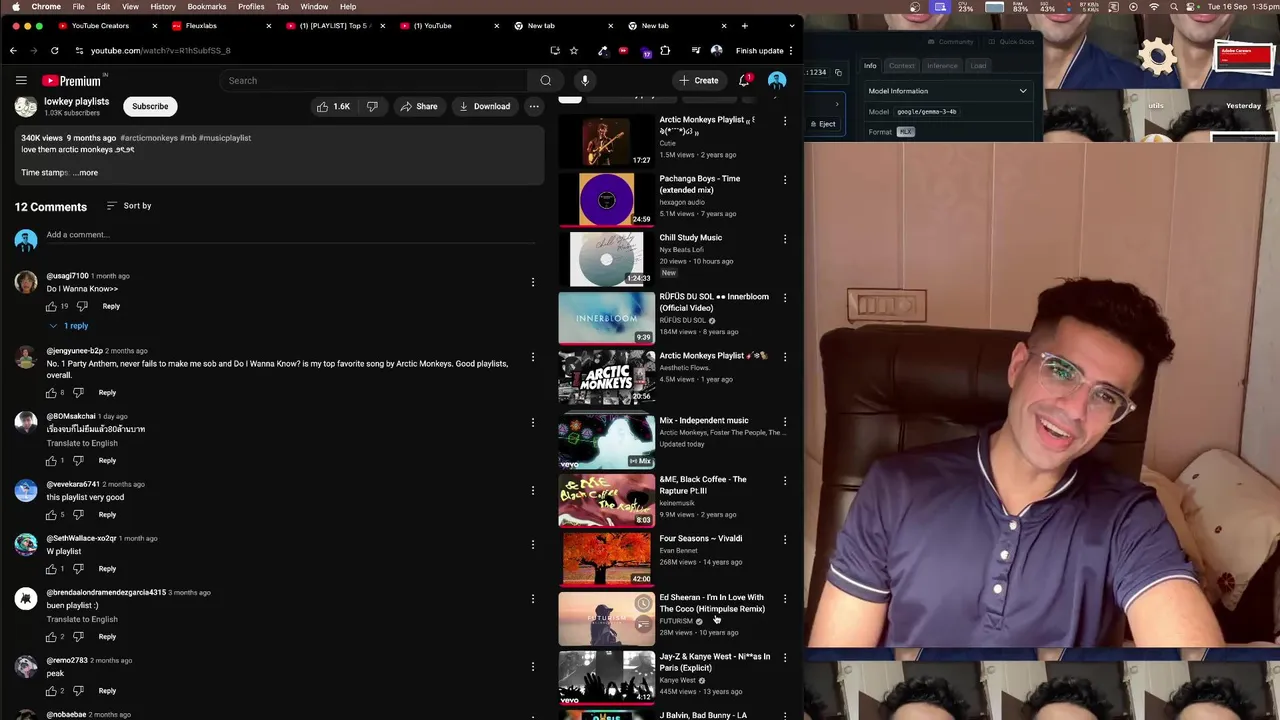
Task: Open the History menu
Action: click(x=163, y=7)
